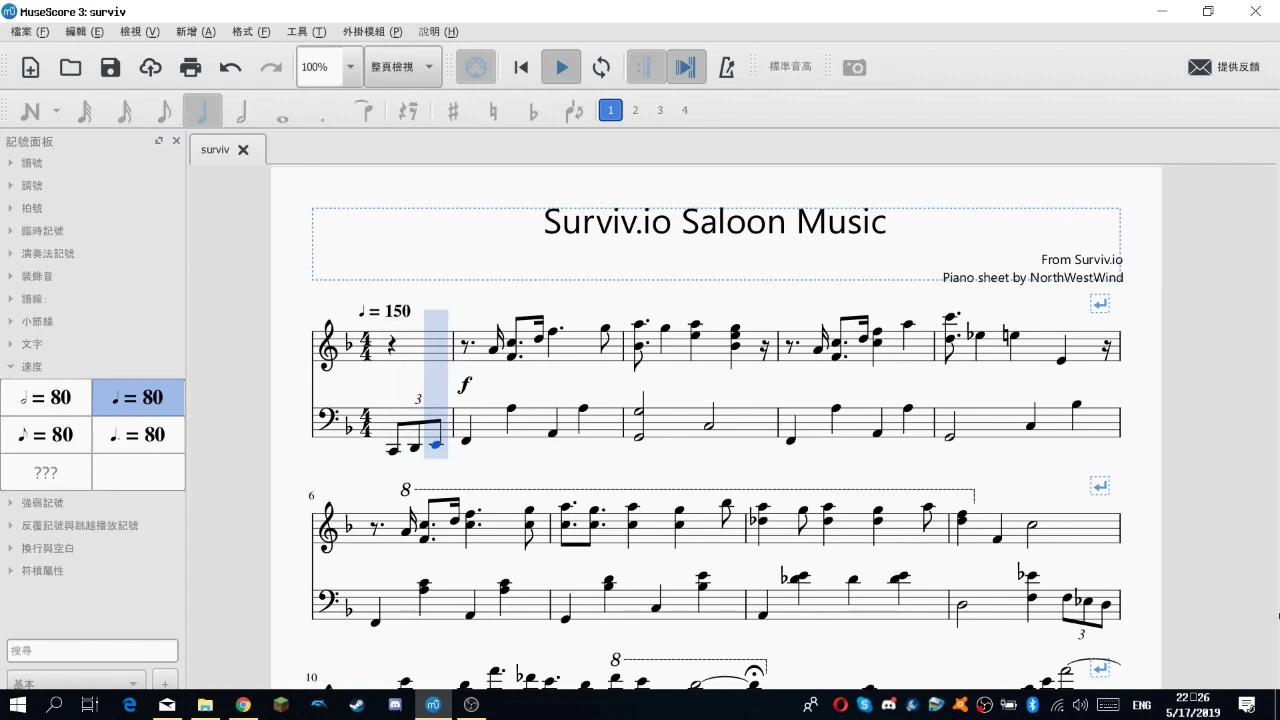Screen dimensions: 1280x720
Task: Open the 編輯 (Edit) menu
Action: click(84, 32)
